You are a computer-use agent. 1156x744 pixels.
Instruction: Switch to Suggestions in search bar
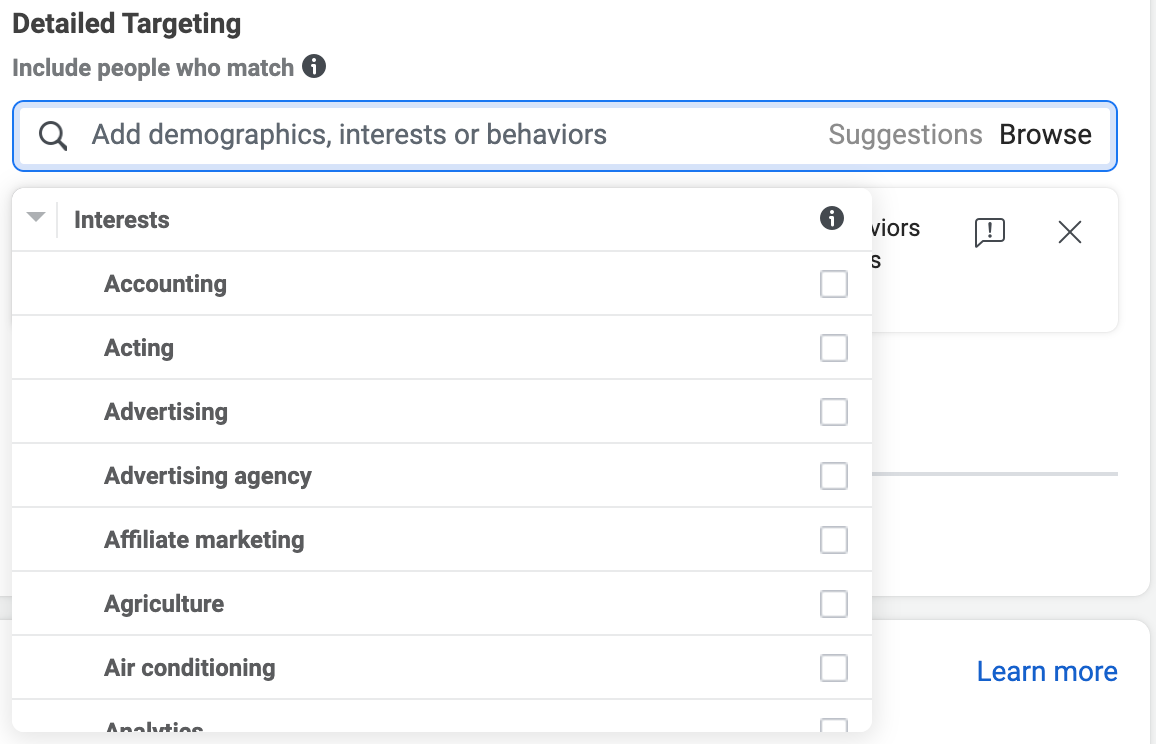(x=905, y=135)
